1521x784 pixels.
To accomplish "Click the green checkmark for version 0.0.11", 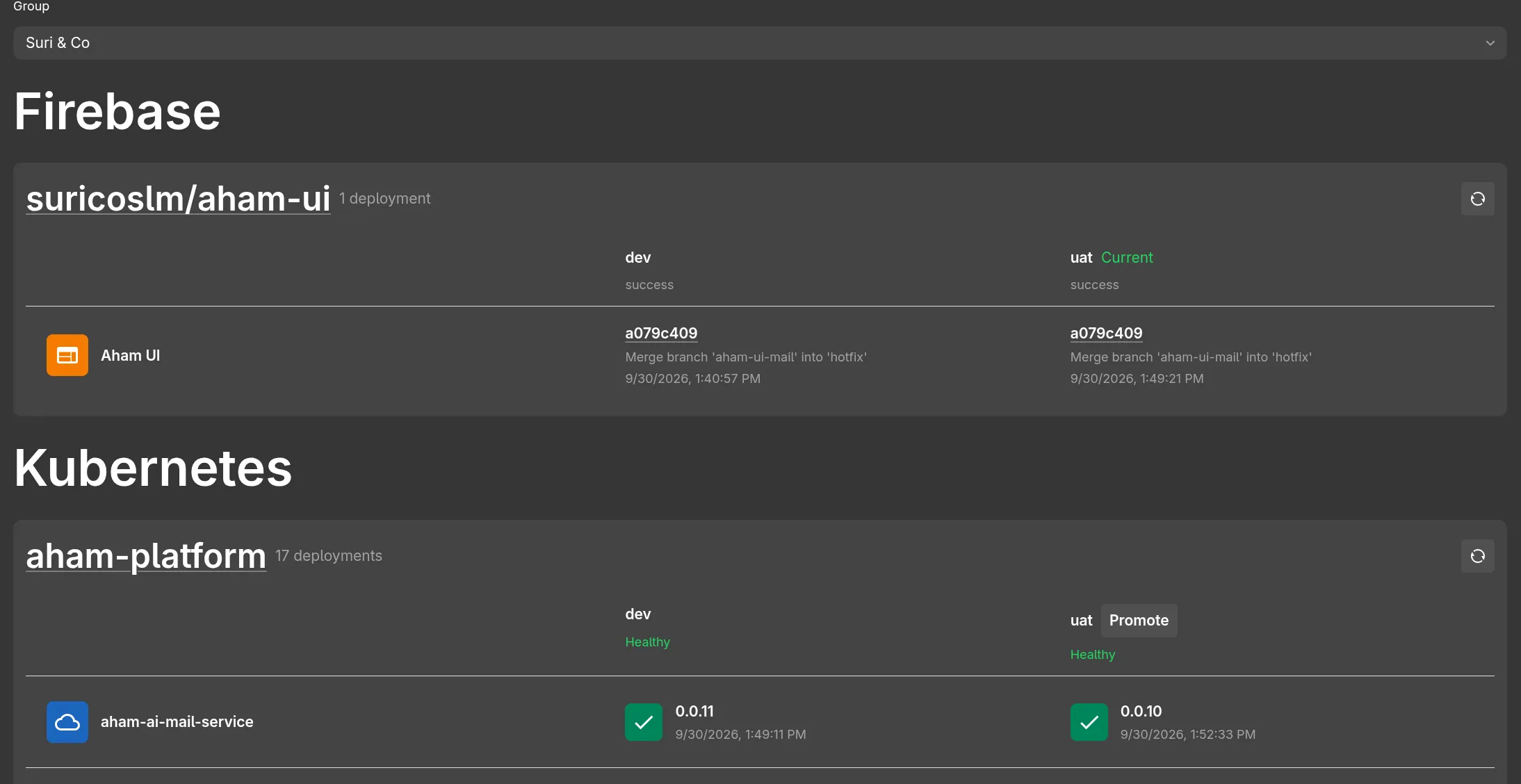I will click(x=644, y=722).
